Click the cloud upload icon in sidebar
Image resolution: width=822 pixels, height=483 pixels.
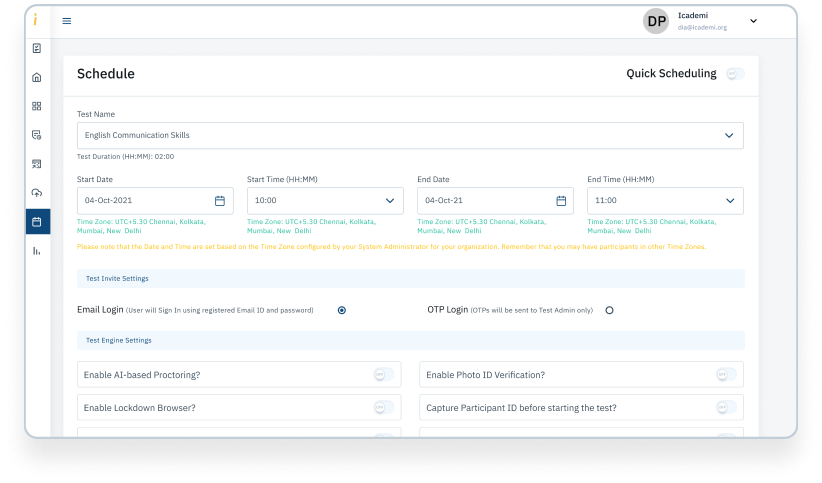37,193
